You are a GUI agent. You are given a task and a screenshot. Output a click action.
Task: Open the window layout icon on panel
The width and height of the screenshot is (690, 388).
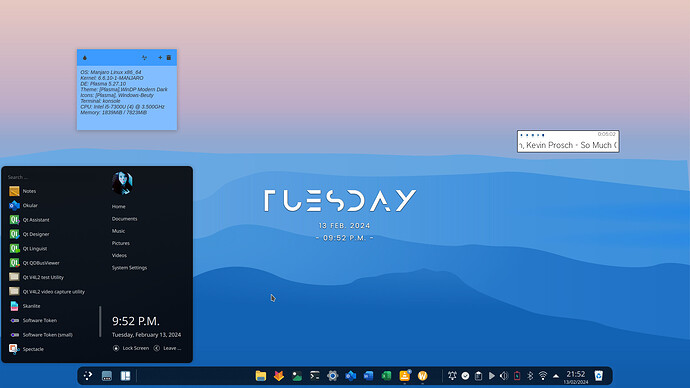pyautogui.click(x=125, y=376)
